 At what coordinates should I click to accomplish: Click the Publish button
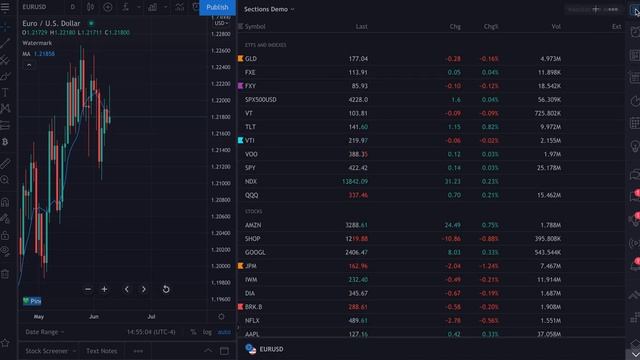coord(217,7)
